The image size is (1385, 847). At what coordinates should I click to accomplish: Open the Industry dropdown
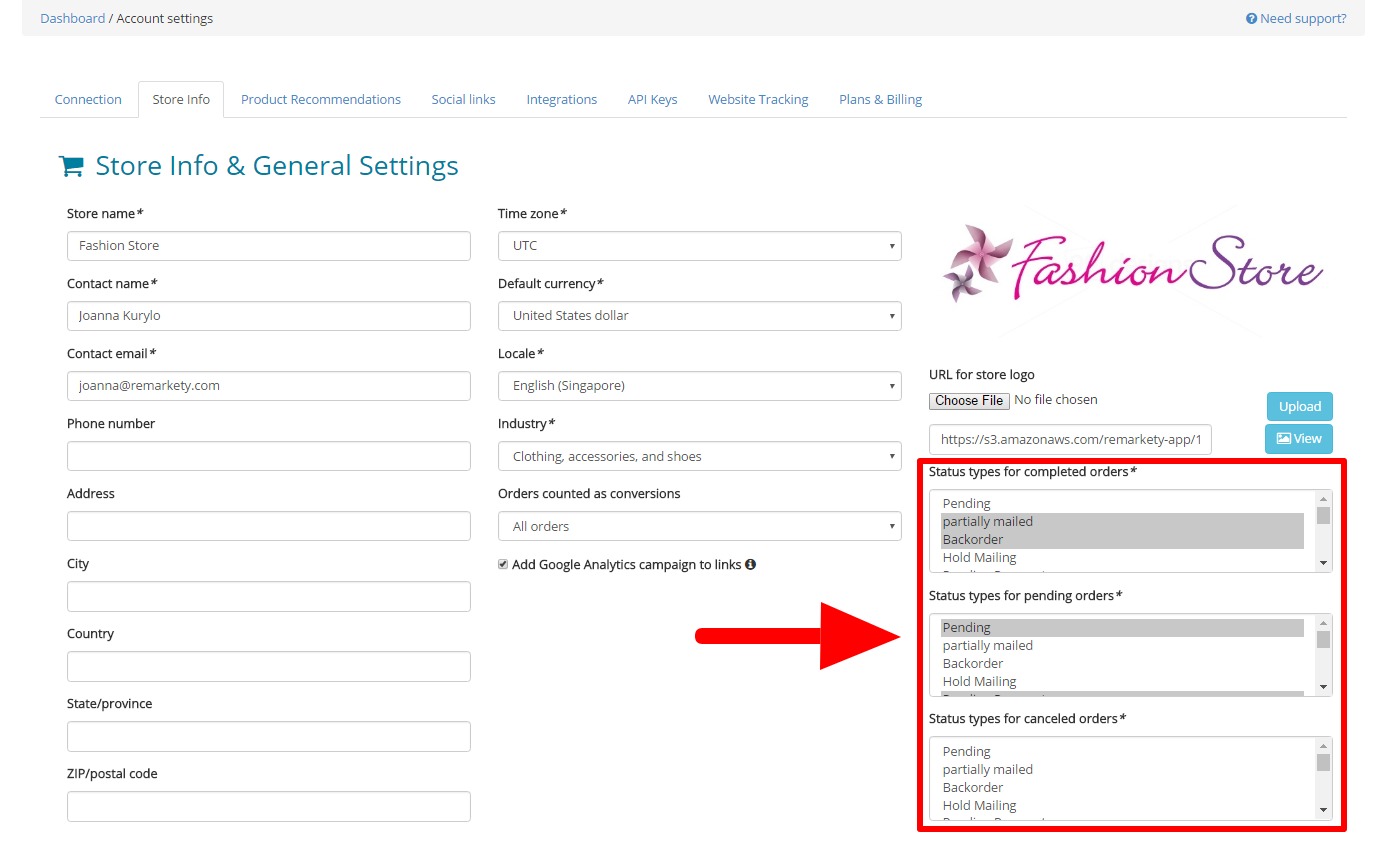coord(699,456)
